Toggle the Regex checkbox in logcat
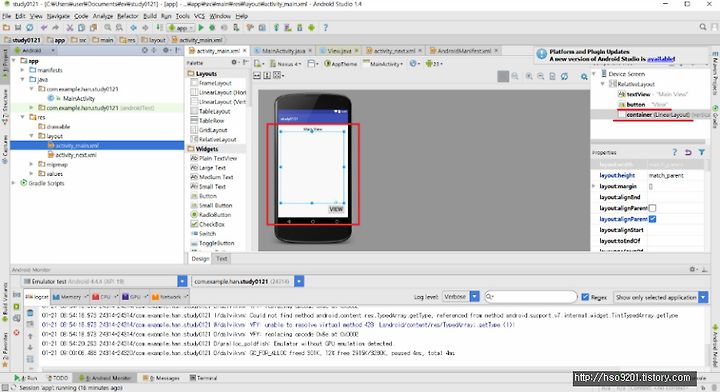Image resolution: width=720 pixels, height=392 pixels. 585,297
